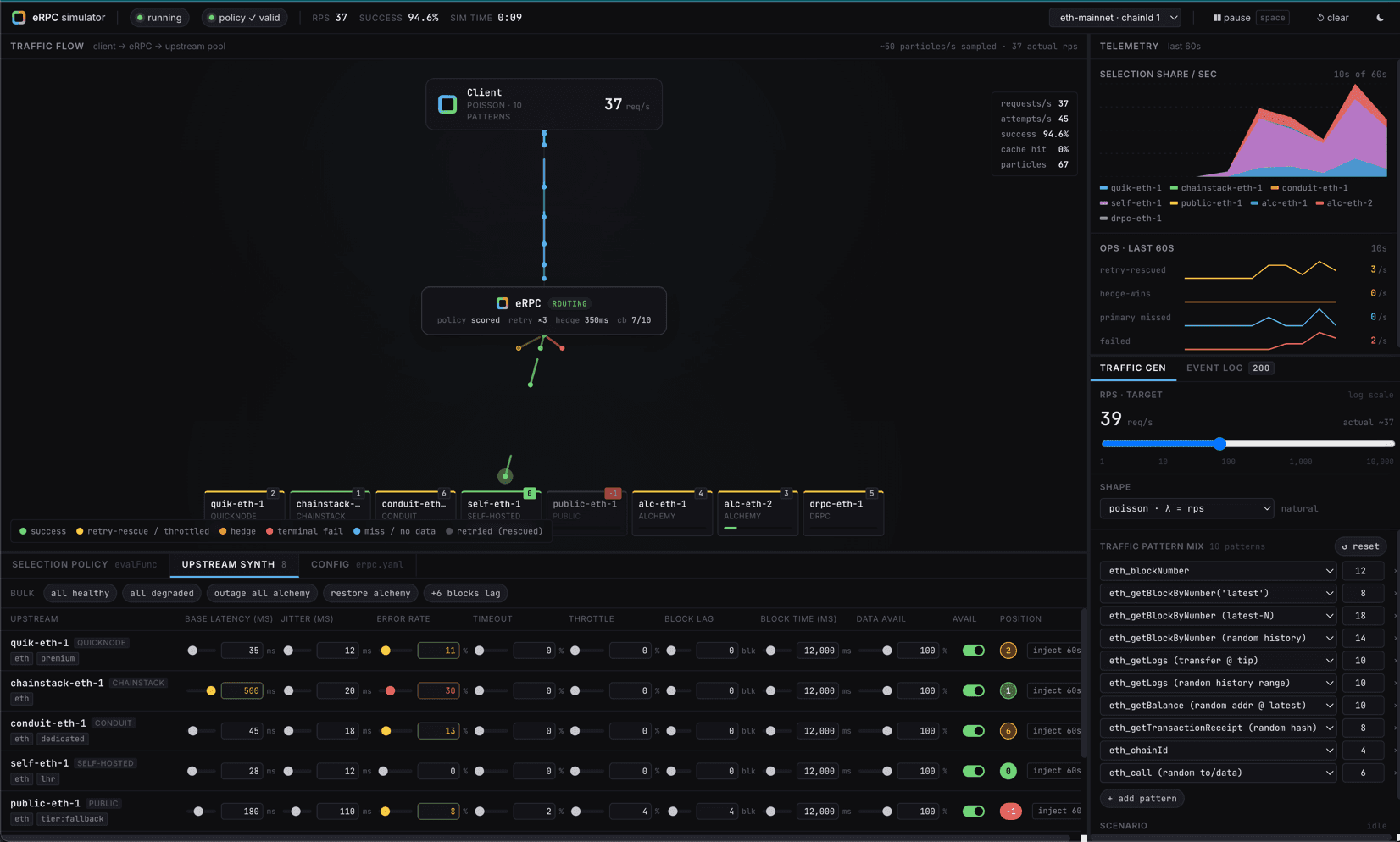Click the self-eth-1 chart legend entry

click(1131, 203)
